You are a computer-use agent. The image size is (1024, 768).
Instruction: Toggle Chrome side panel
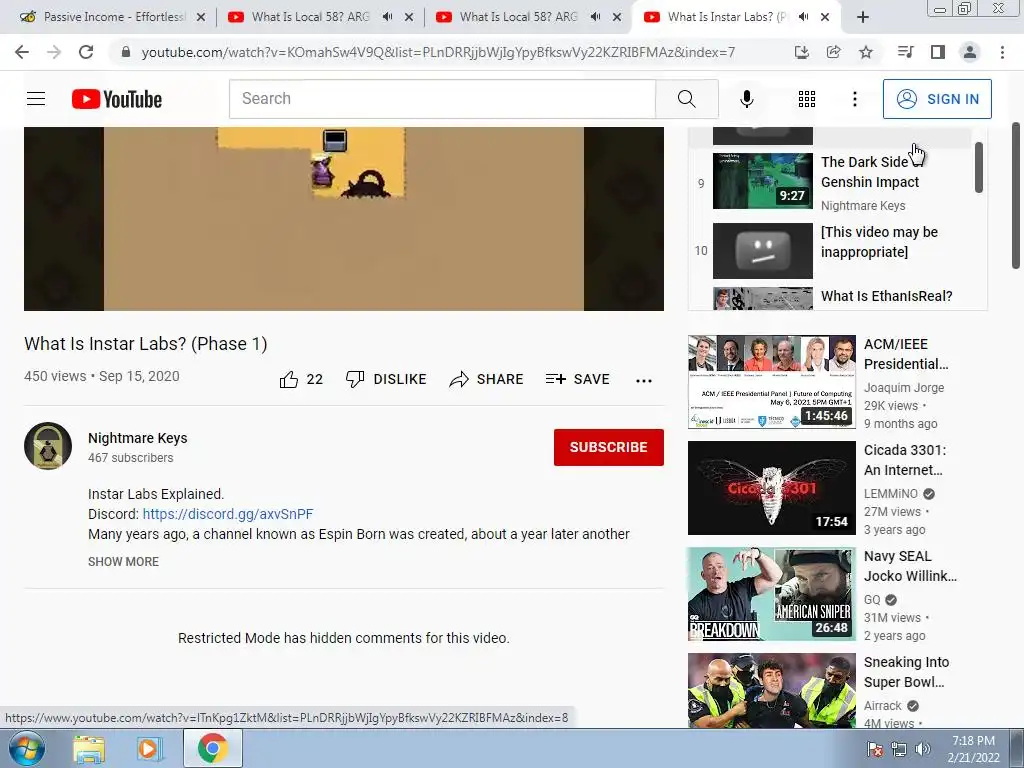(x=938, y=52)
